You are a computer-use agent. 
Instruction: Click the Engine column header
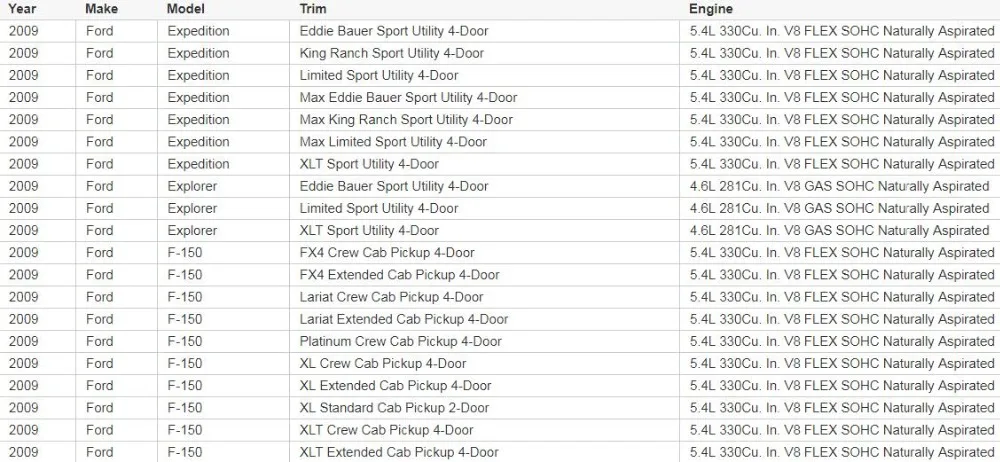click(x=710, y=9)
